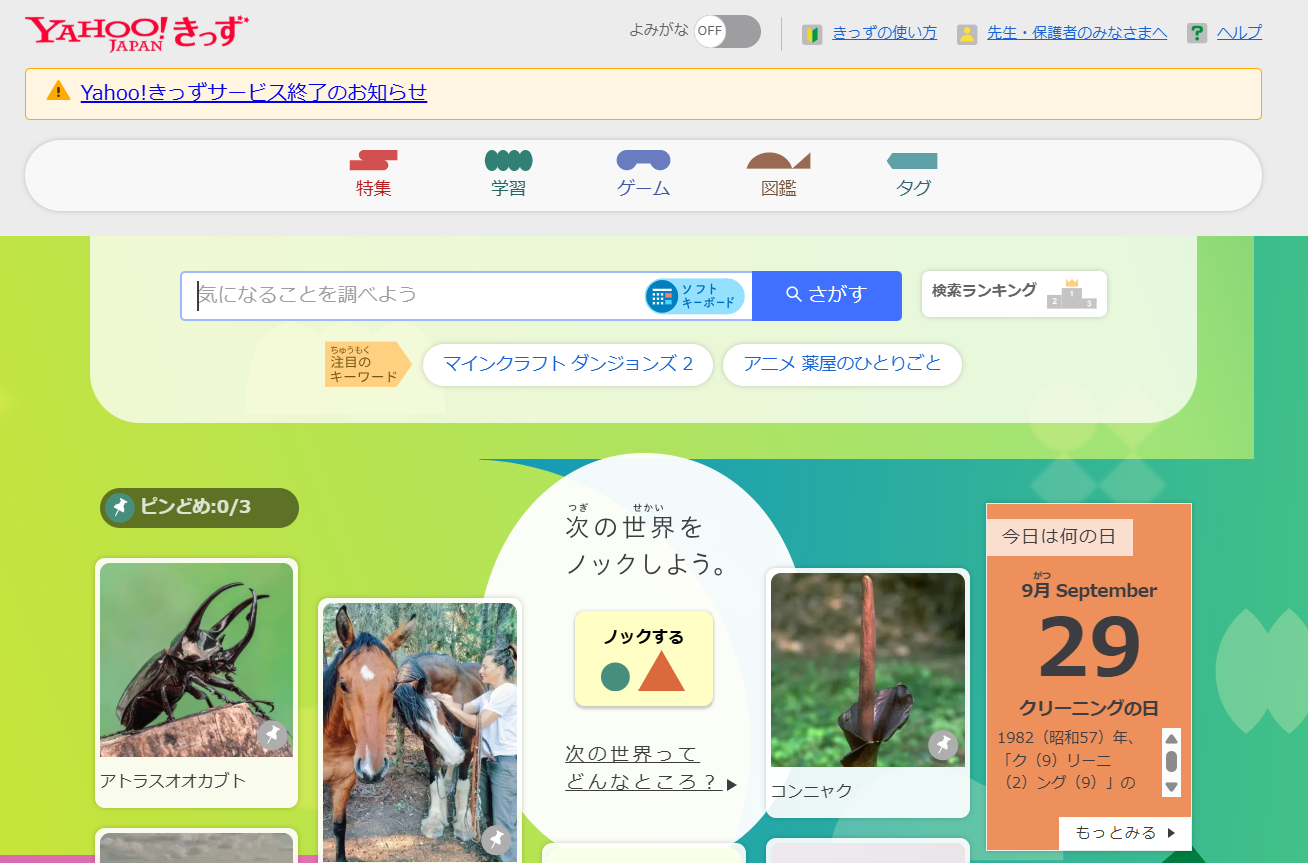The height and width of the screenshot is (863, 1308).
Task: Open the ゲーム menu section
Action: (643, 174)
